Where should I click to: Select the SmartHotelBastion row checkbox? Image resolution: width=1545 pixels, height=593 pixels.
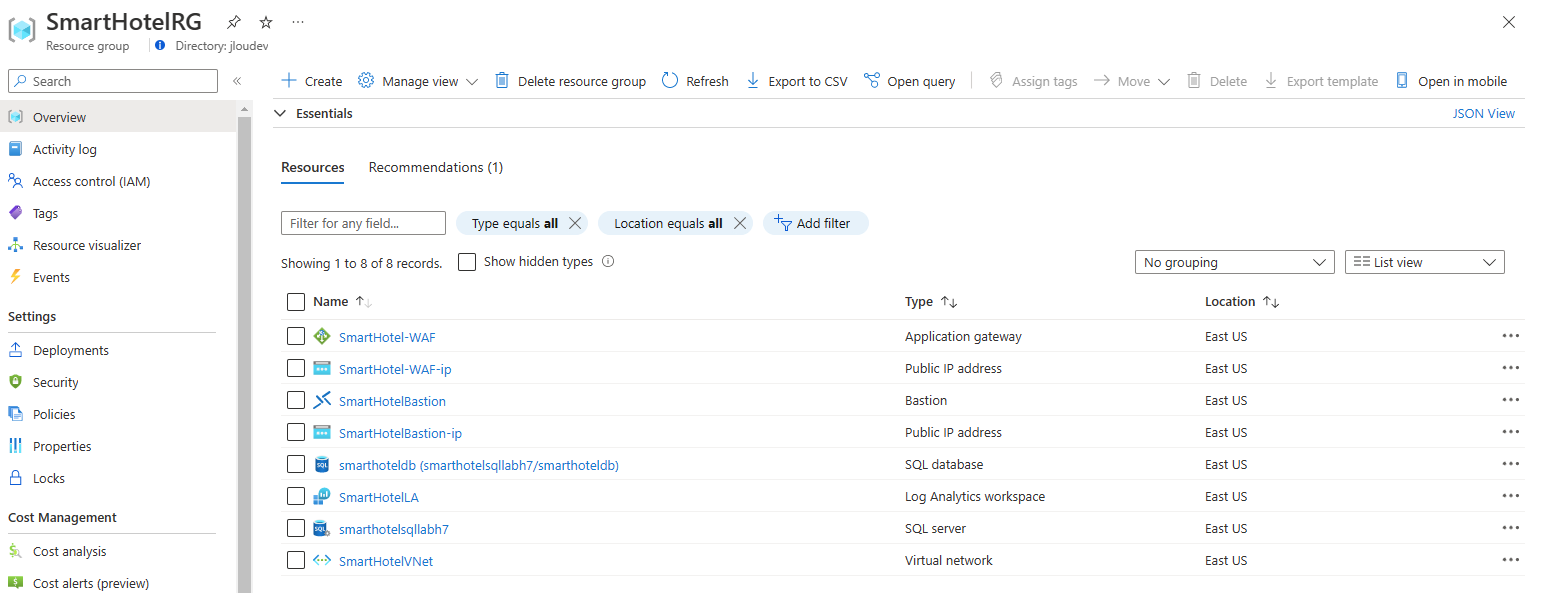(x=296, y=400)
